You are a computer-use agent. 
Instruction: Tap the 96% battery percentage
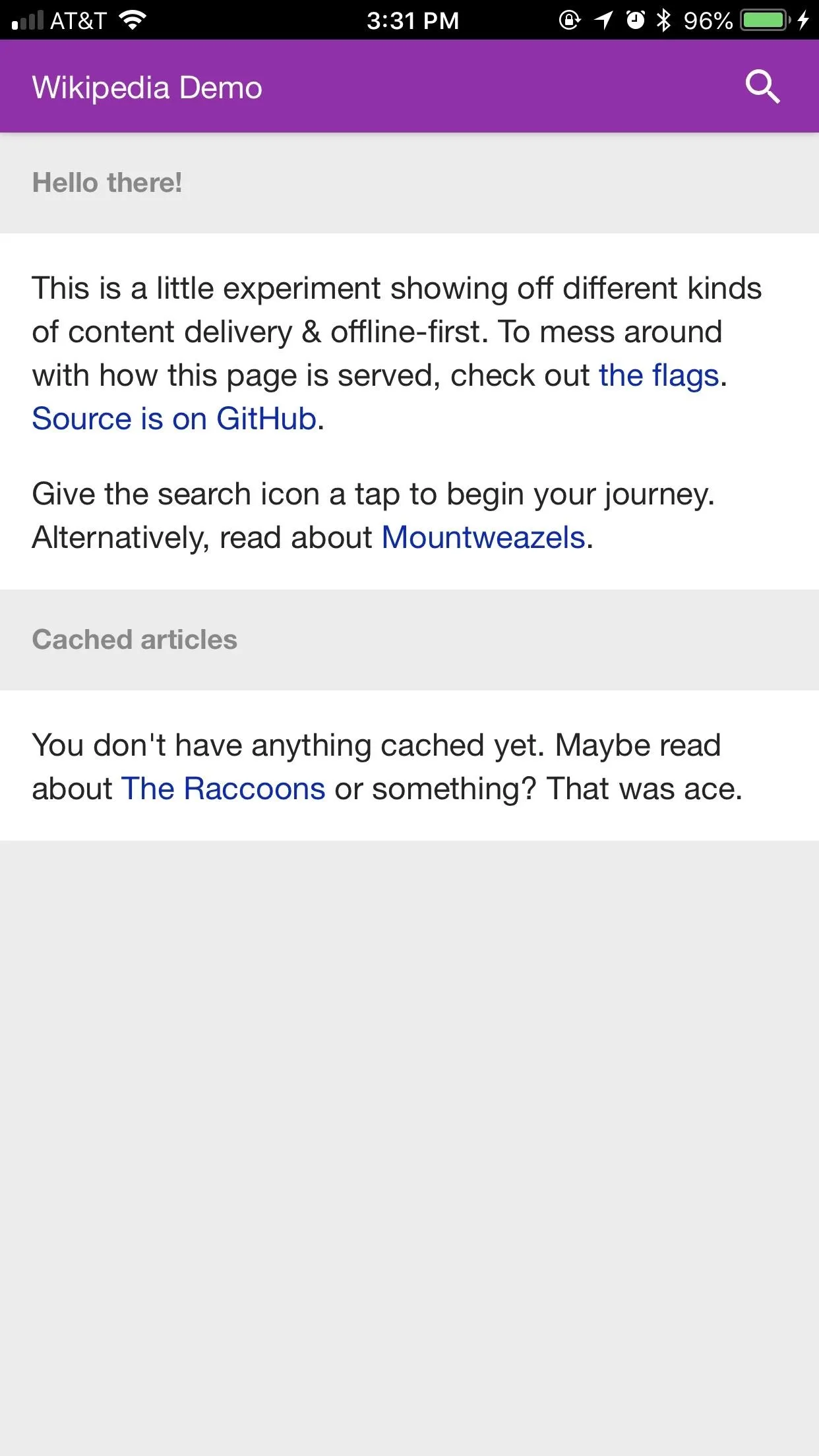[x=708, y=20]
